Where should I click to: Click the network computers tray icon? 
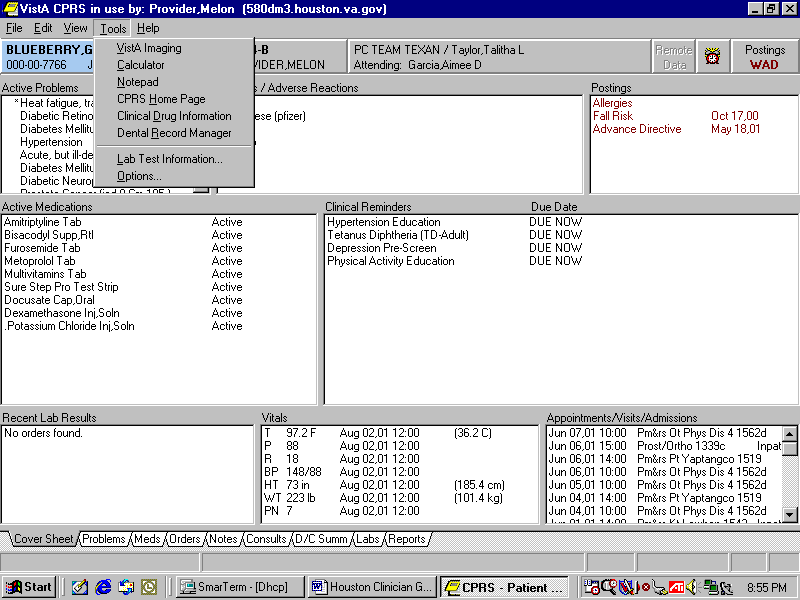[x=710, y=587]
